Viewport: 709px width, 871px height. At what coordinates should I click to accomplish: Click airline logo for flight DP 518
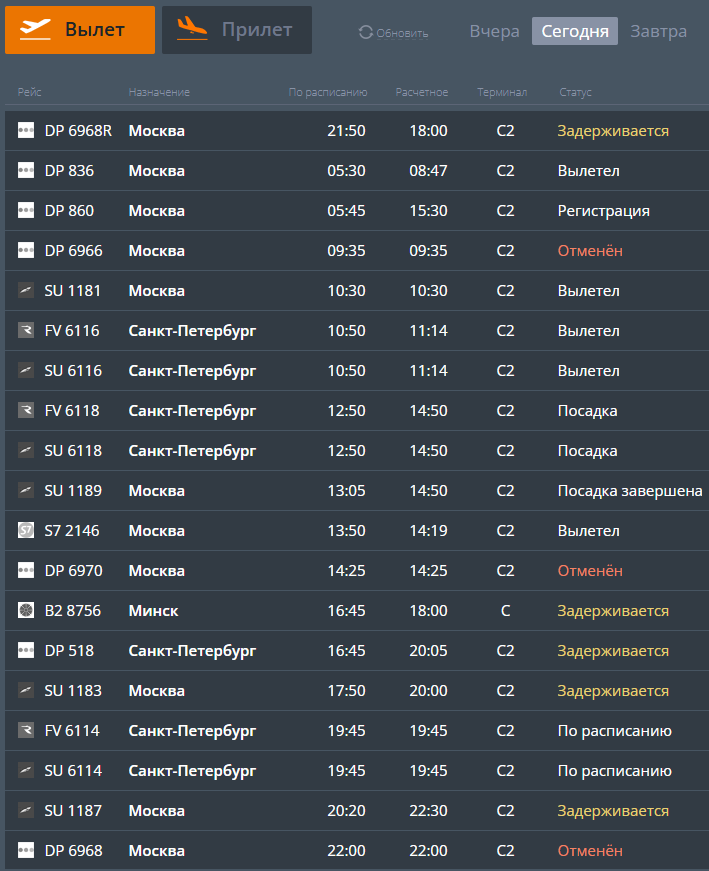point(26,650)
